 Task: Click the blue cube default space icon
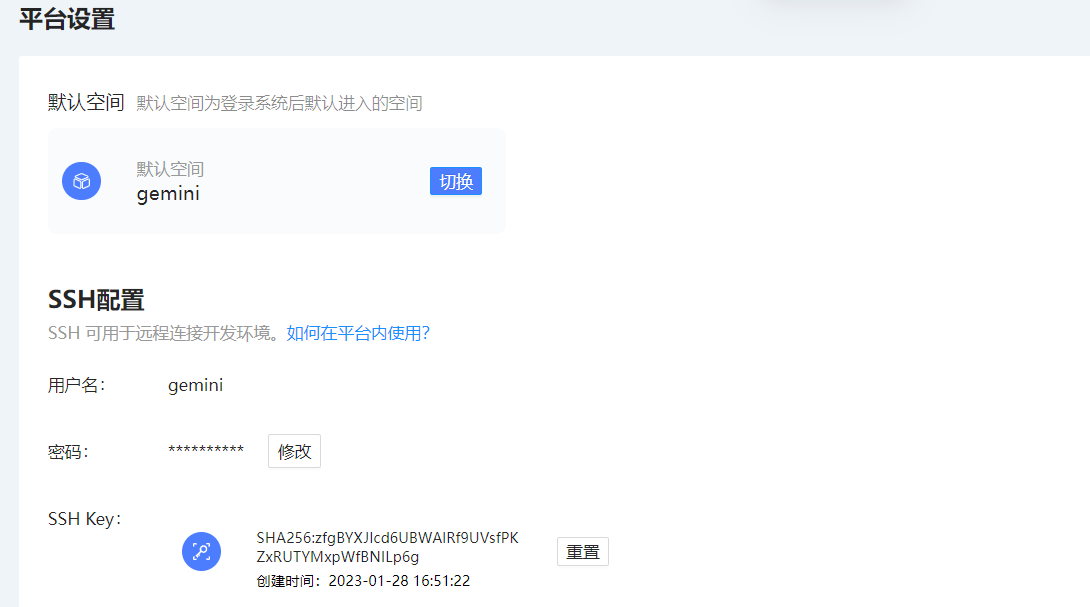tap(81, 181)
